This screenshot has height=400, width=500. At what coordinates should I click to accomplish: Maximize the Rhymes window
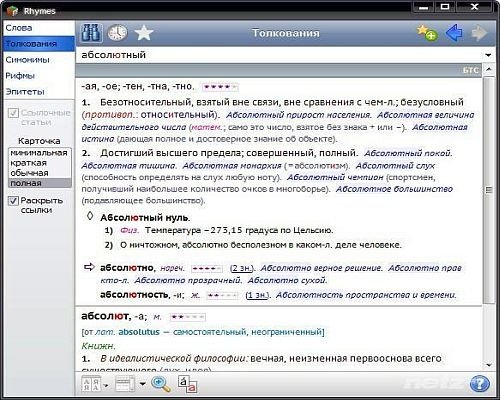click(445, 7)
